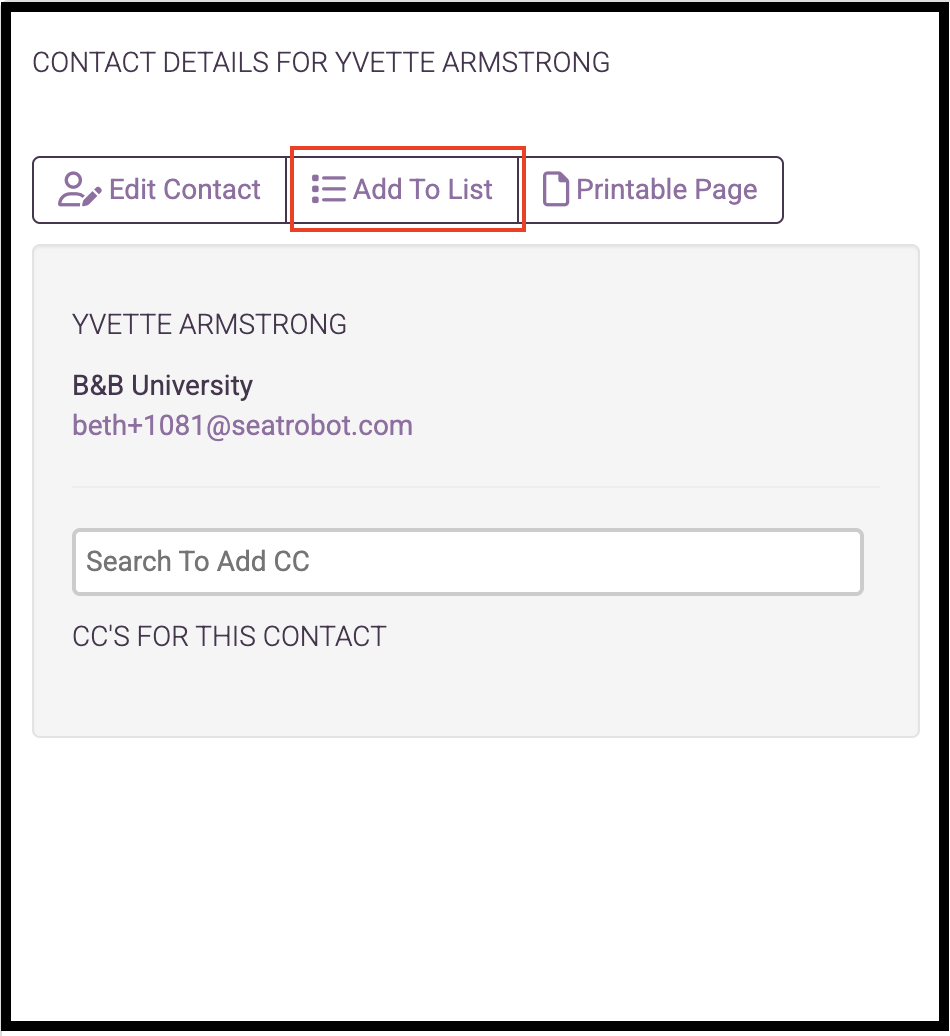The width and height of the screenshot is (950, 1036).
Task: Email beth+1081@seatrobot.com via the link
Action: click(x=242, y=426)
